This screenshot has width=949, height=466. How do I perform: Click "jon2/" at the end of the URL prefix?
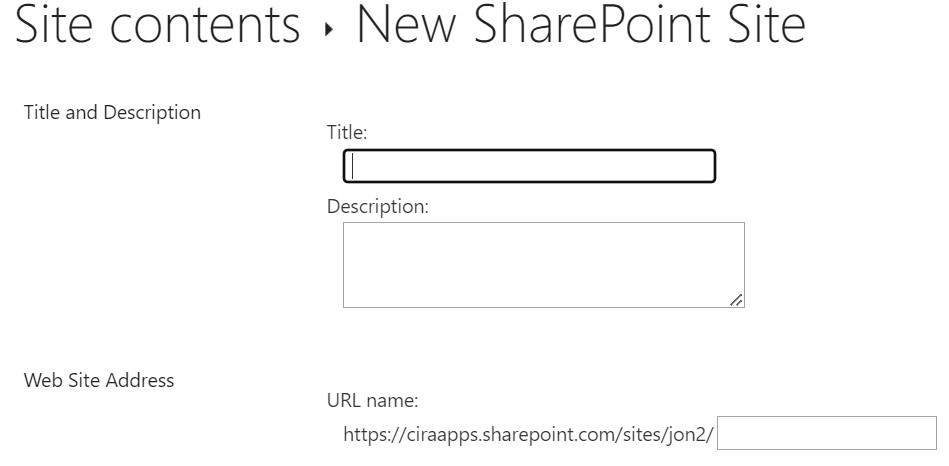(x=693, y=435)
